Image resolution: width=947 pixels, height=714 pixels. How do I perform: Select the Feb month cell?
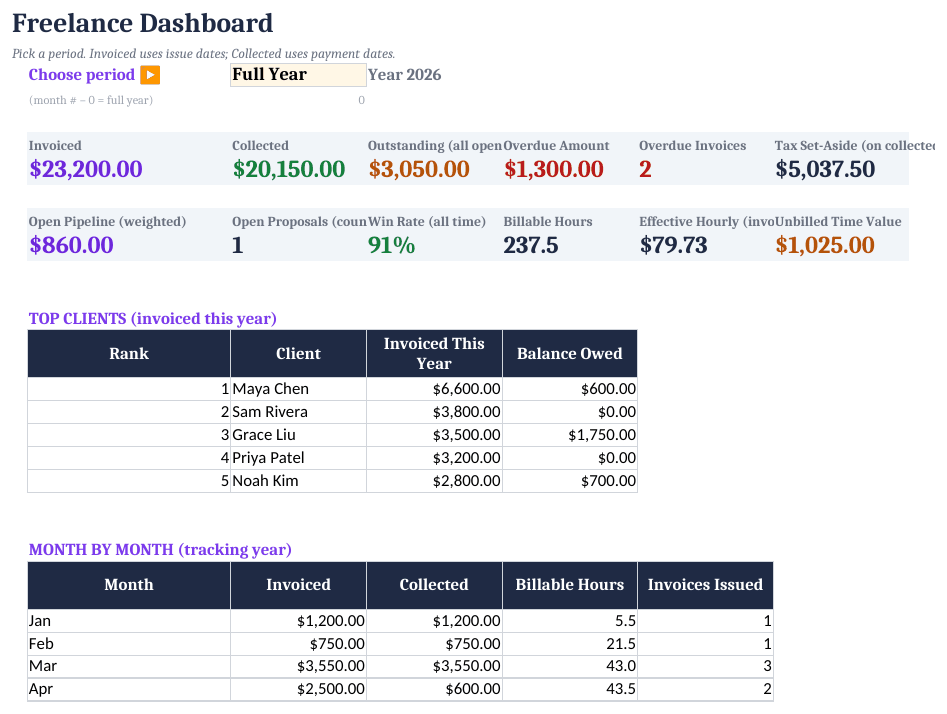(129, 644)
